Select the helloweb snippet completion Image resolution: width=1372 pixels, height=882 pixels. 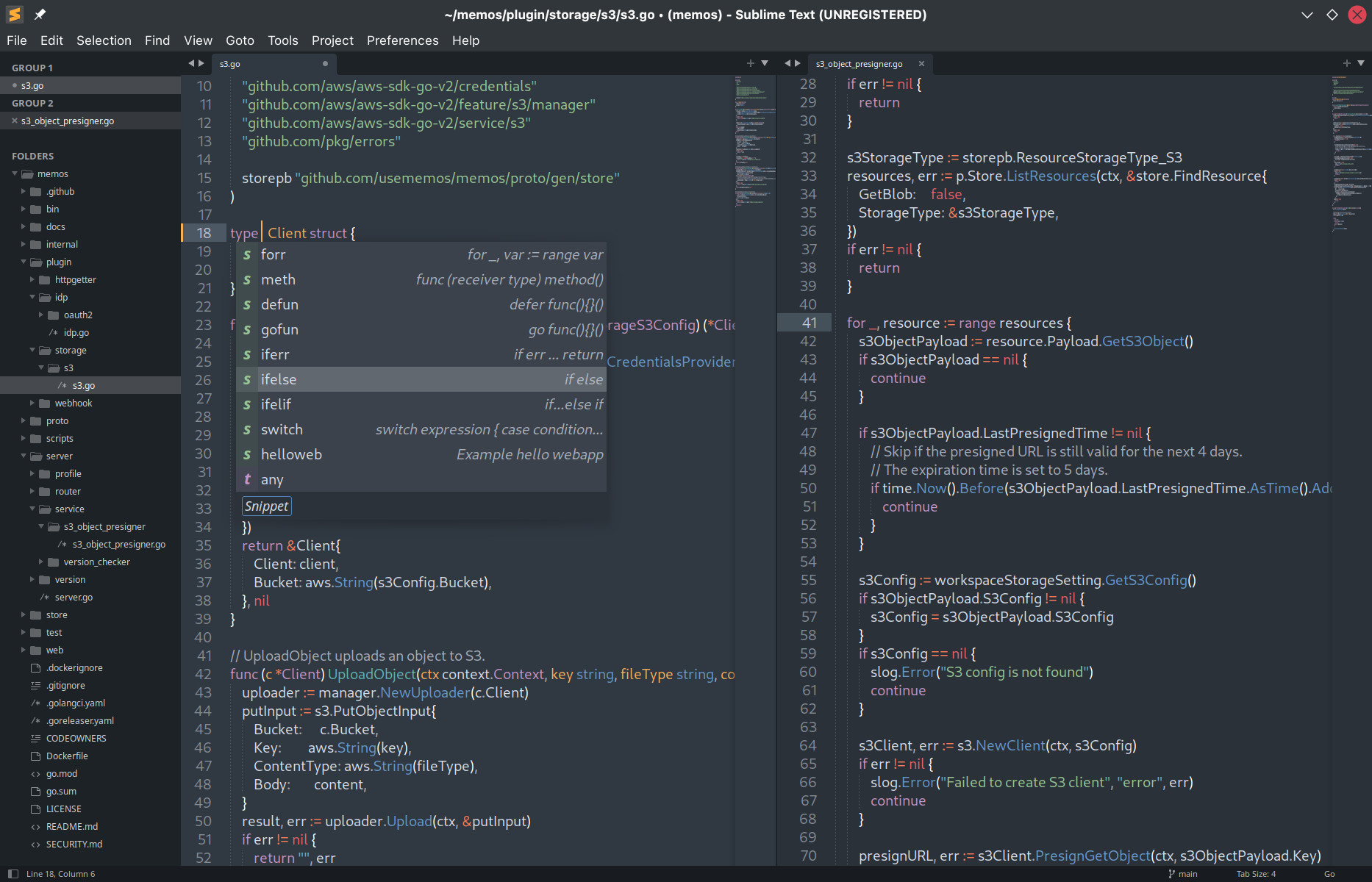421,454
